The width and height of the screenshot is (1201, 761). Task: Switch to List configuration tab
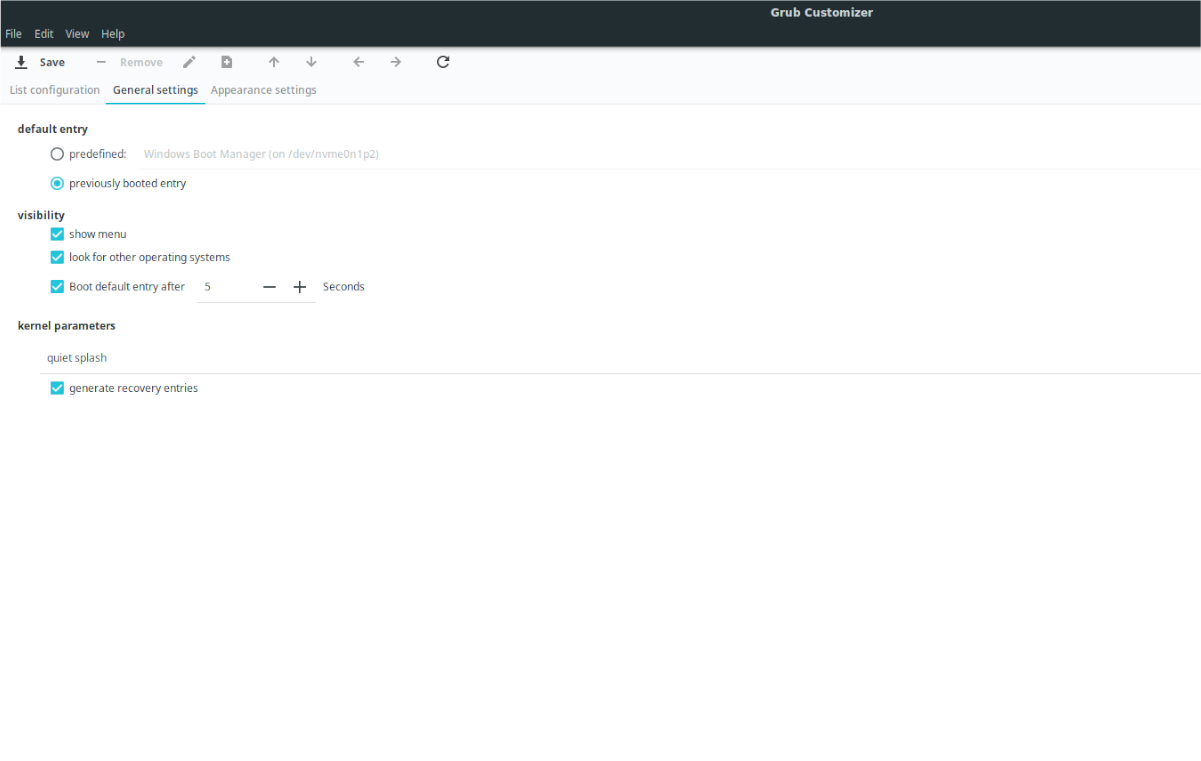tap(55, 90)
